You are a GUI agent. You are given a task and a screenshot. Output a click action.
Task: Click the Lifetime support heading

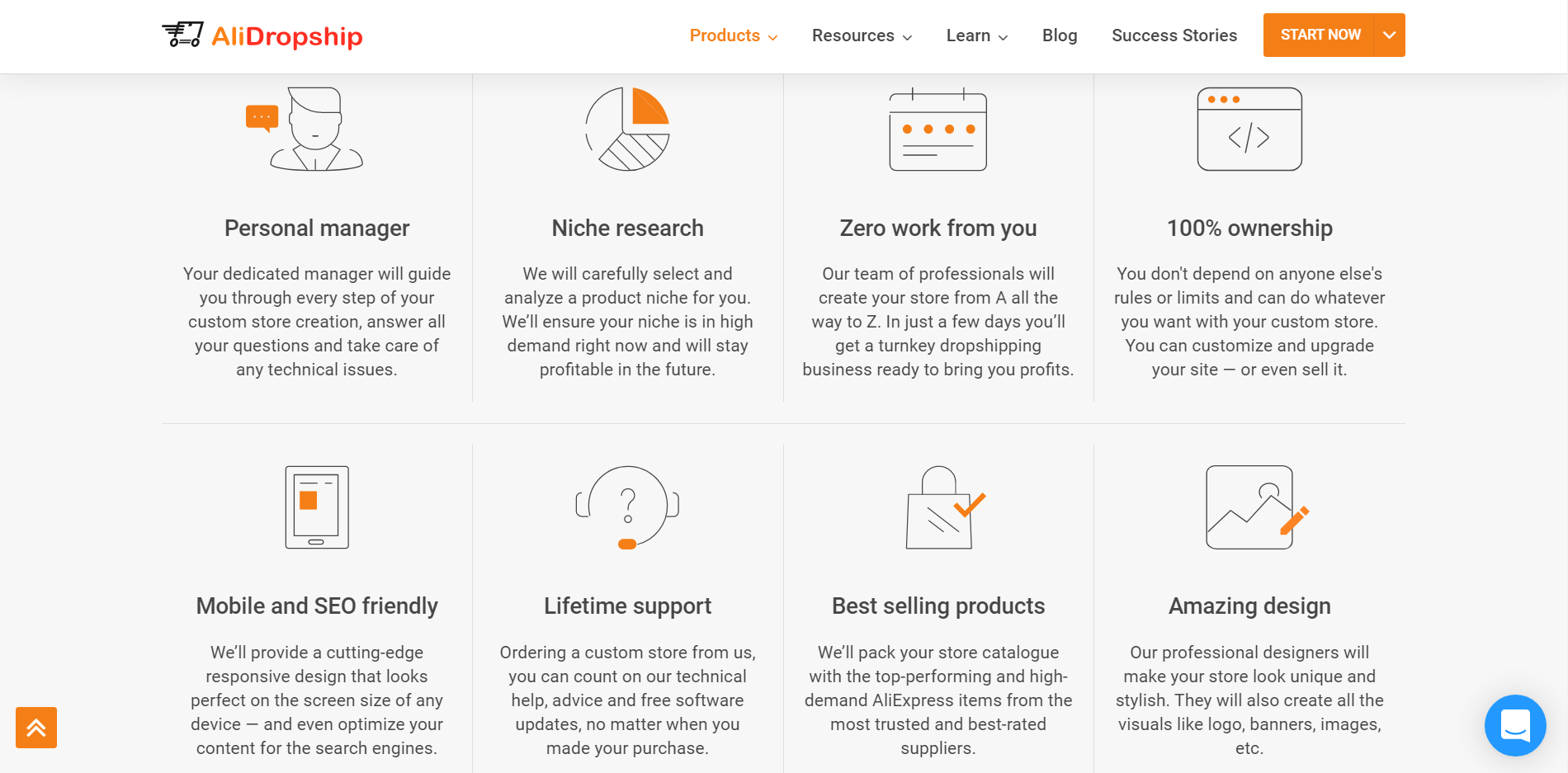[x=627, y=606]
